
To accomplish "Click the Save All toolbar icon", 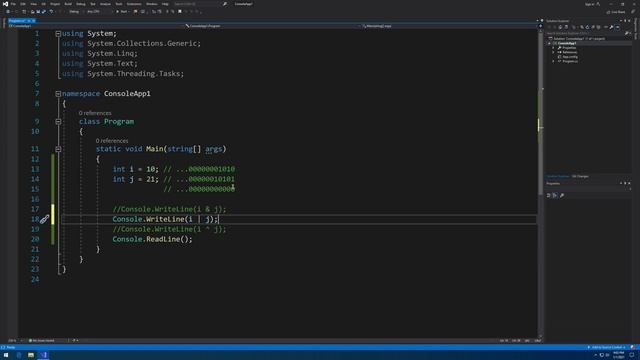I will 44,11.
